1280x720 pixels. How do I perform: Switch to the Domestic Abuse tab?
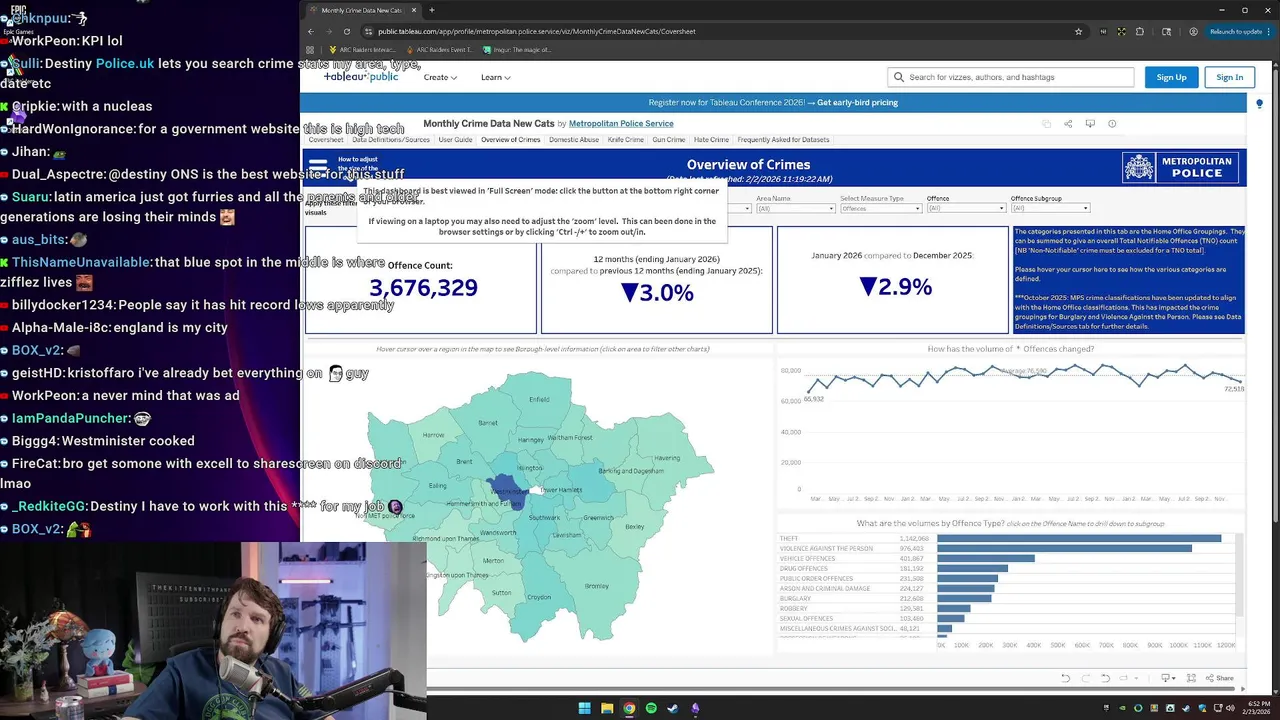(574, 140)
